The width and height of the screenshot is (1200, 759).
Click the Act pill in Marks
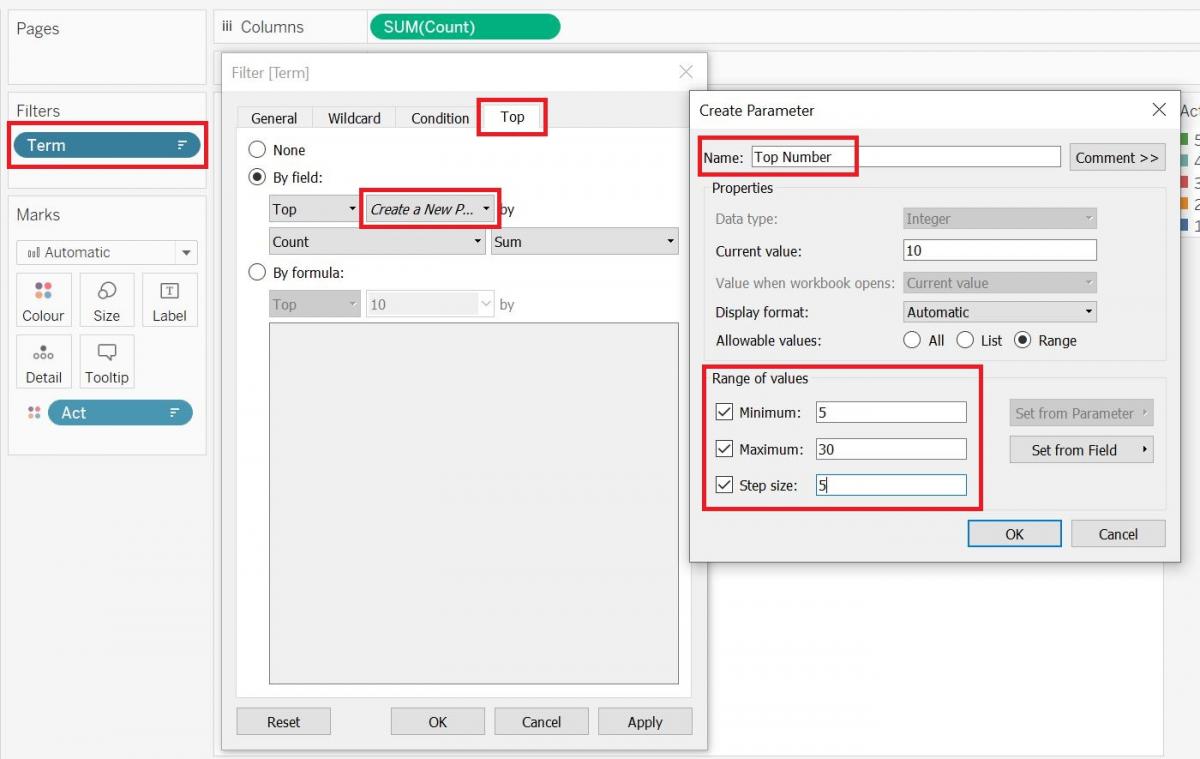[120, 412]
